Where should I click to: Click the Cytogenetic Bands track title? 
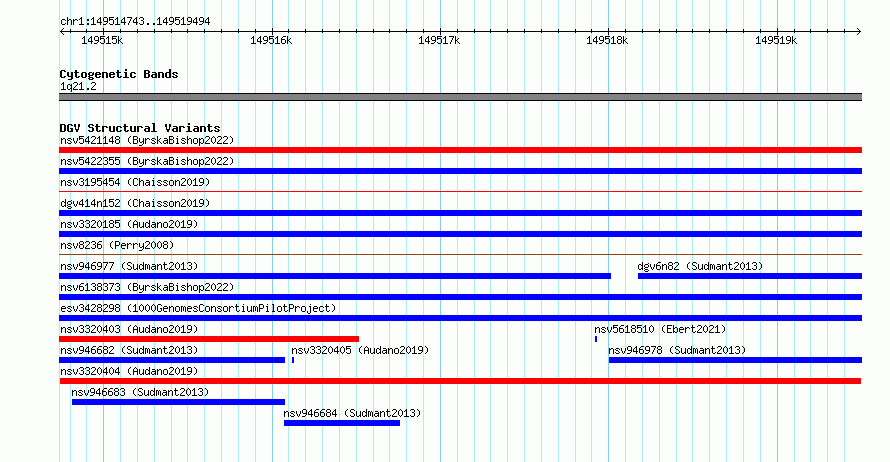click(x=119, y=74)
